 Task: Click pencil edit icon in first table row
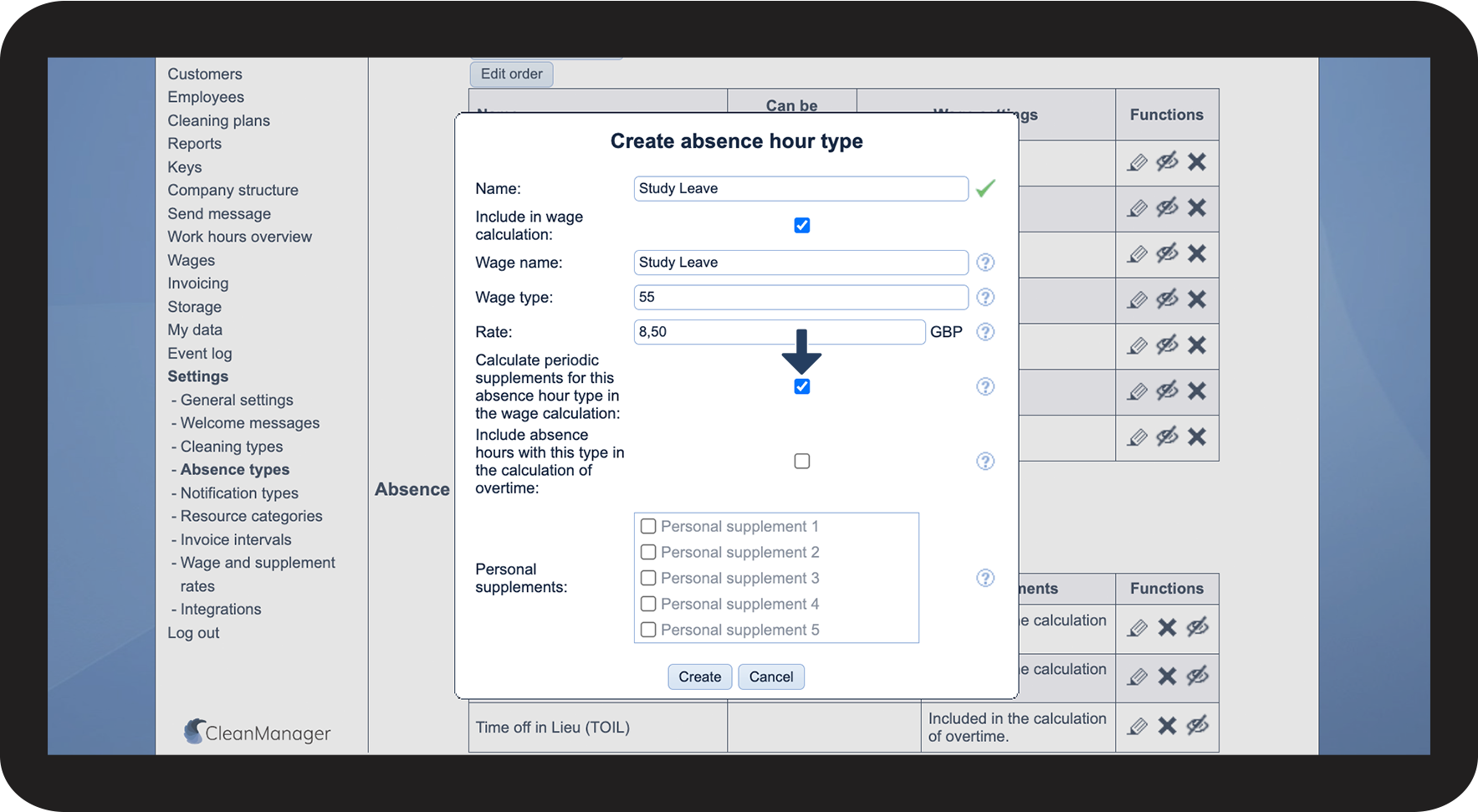(1137, 162)
